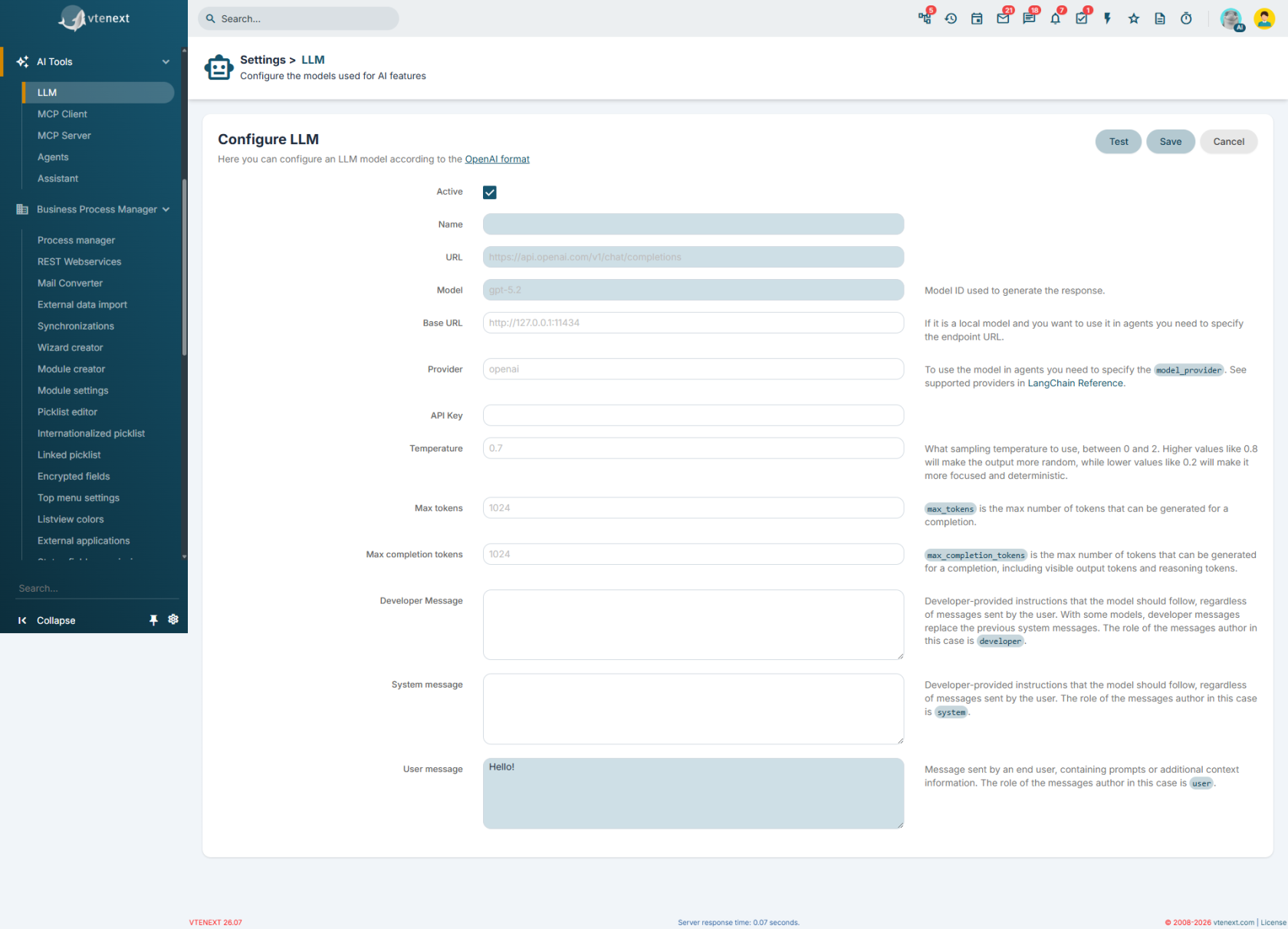
Task: Collapse the Business Process Manager section
Action: click(166, 209)
